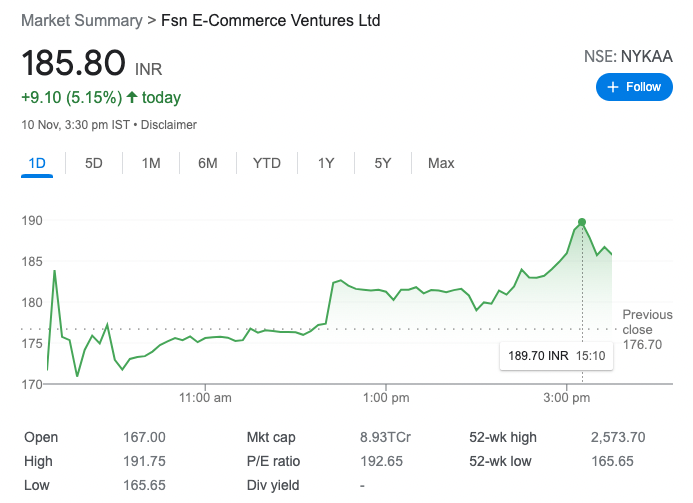
Task: Switch to the YTD tab
Action: point(267,164)
